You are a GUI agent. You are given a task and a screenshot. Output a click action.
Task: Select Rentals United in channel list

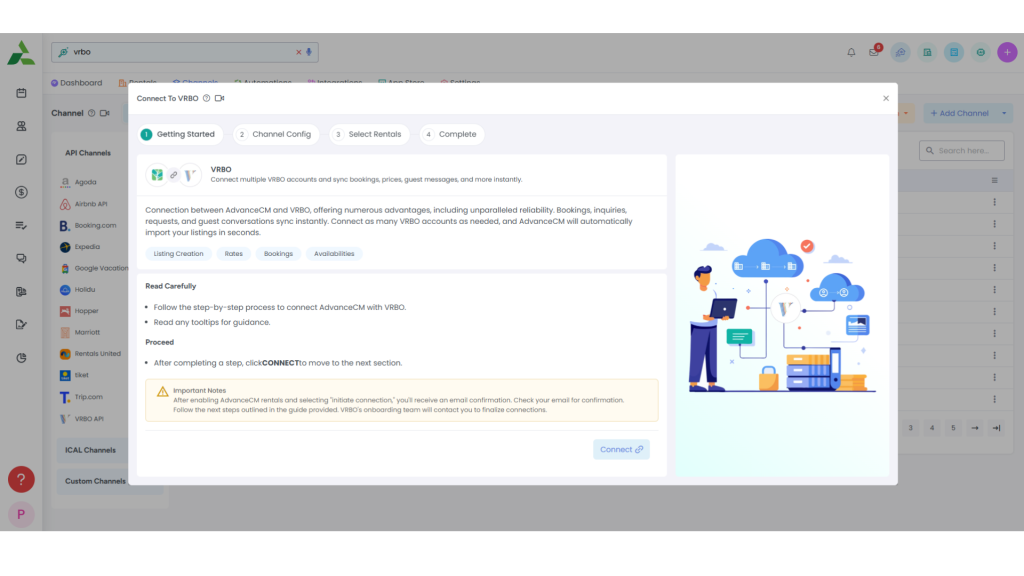(97, 354)
